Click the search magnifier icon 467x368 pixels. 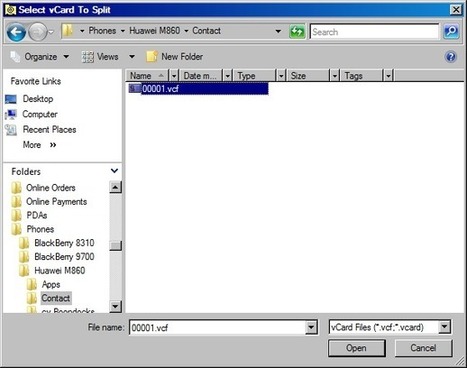click(x=451, y=32)
